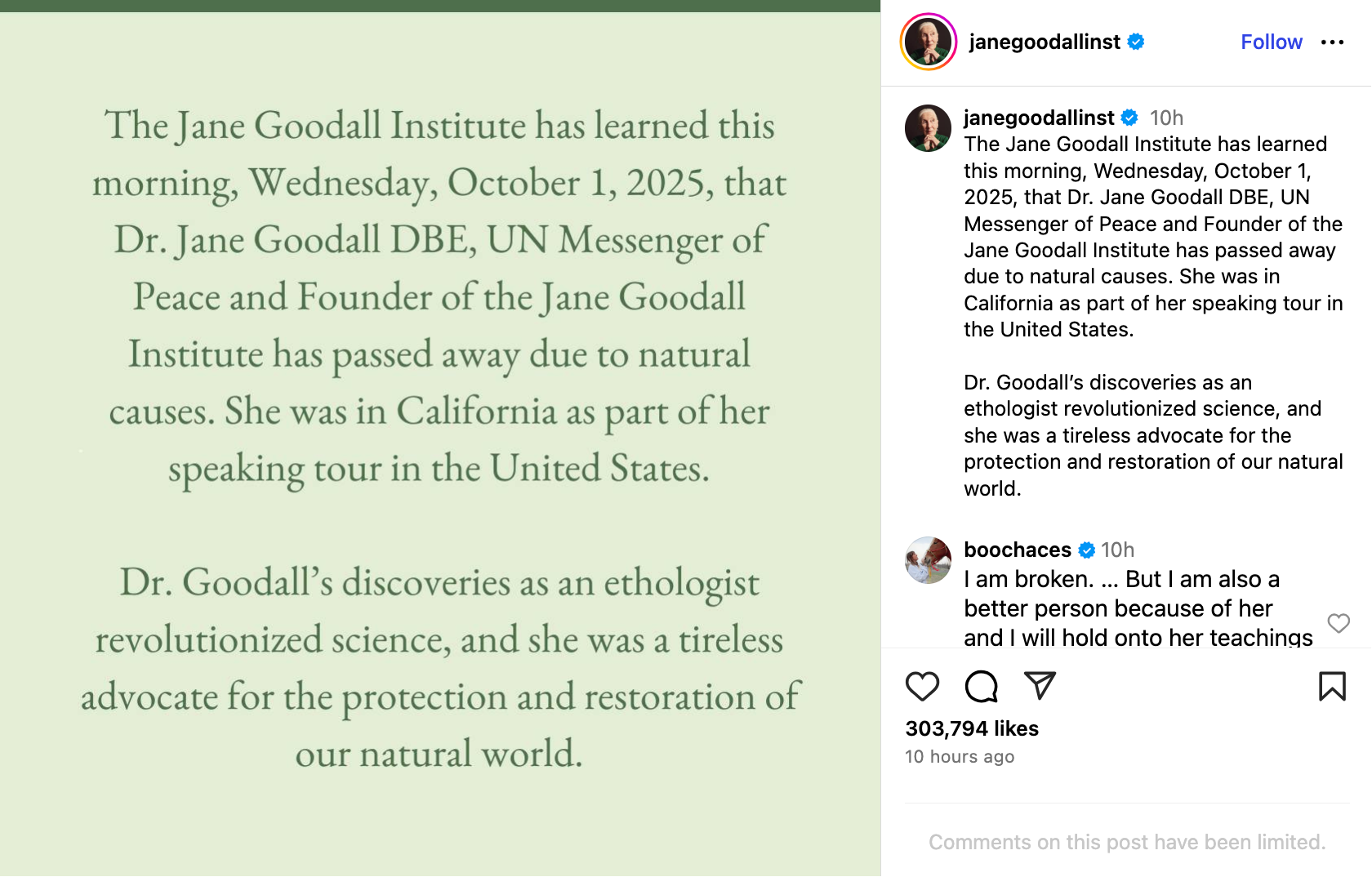1372x877 pixels.
Task: Open janegoodallinst story from header avatar
Action: 929,42
